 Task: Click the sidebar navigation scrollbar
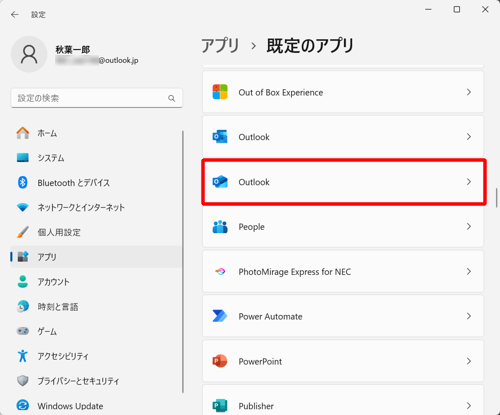click(183, 262)
